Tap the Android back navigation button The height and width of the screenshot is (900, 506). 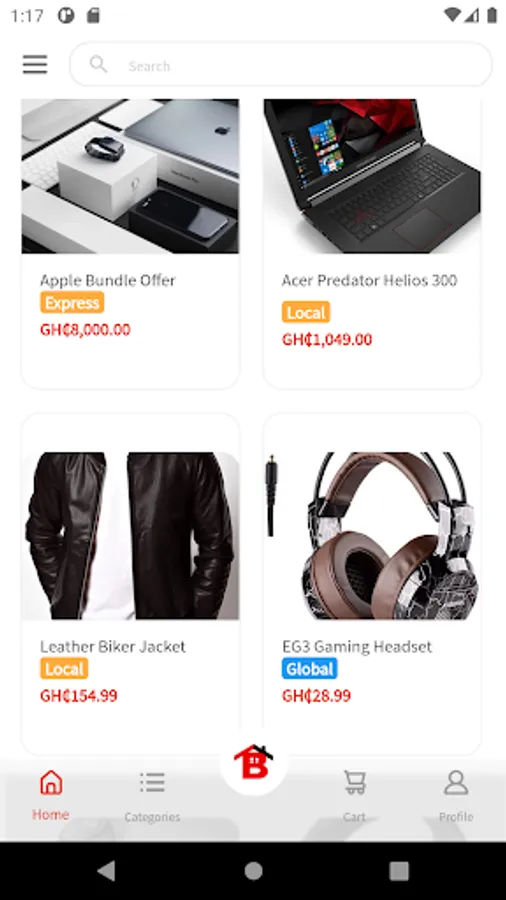click(x=107, y=871)
